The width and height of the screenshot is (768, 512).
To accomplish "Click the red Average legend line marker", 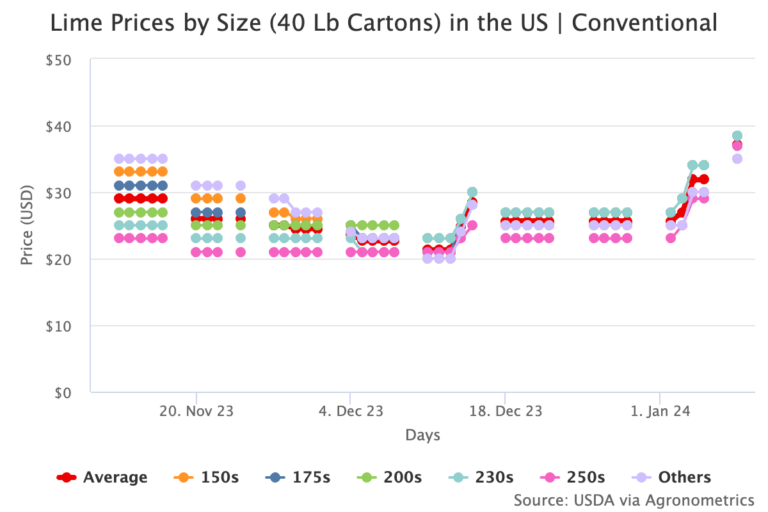I will click(x=67, y=478).
